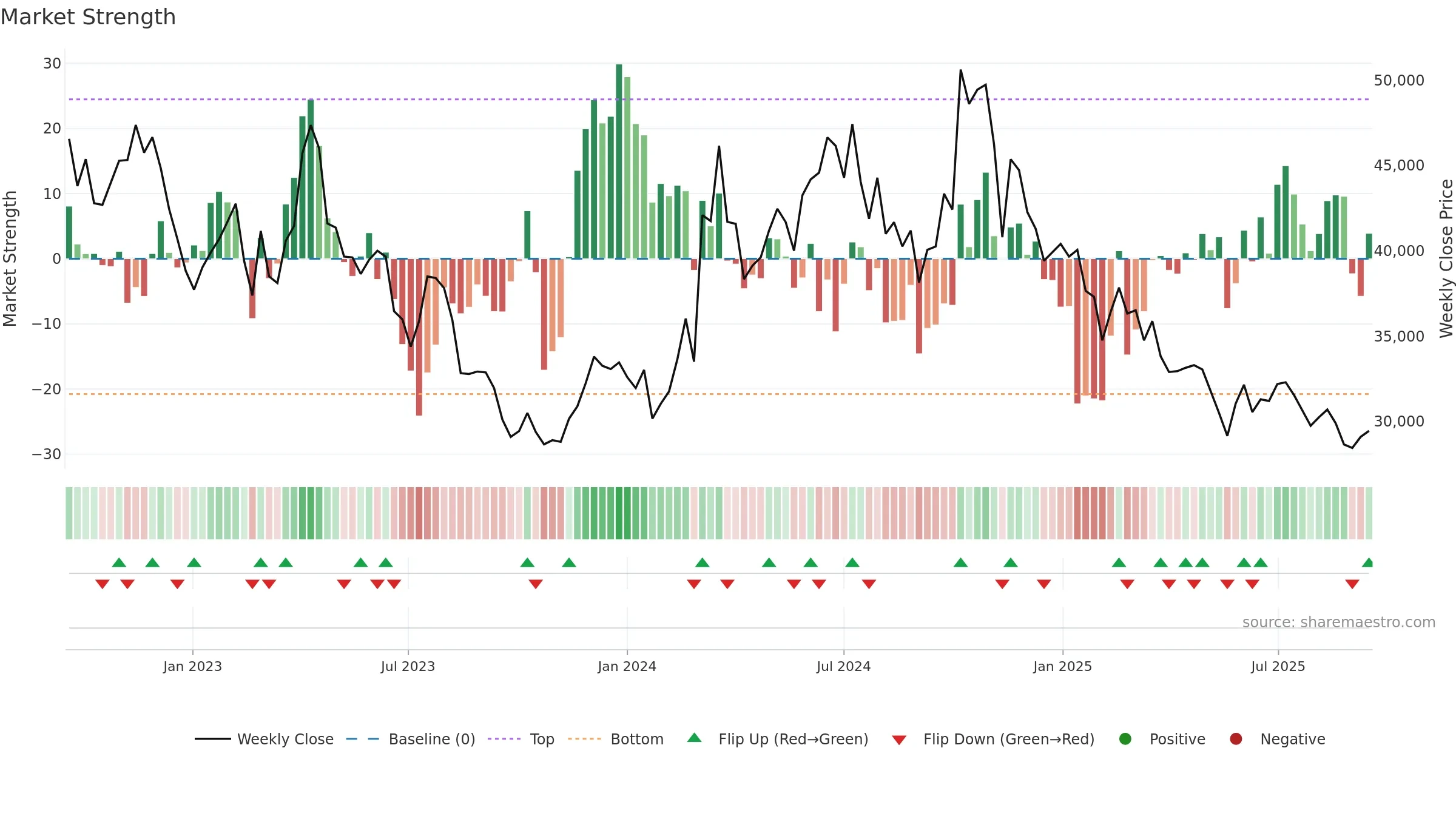
Task: Toggle the Top legend entry
Action: pos(521,739)
